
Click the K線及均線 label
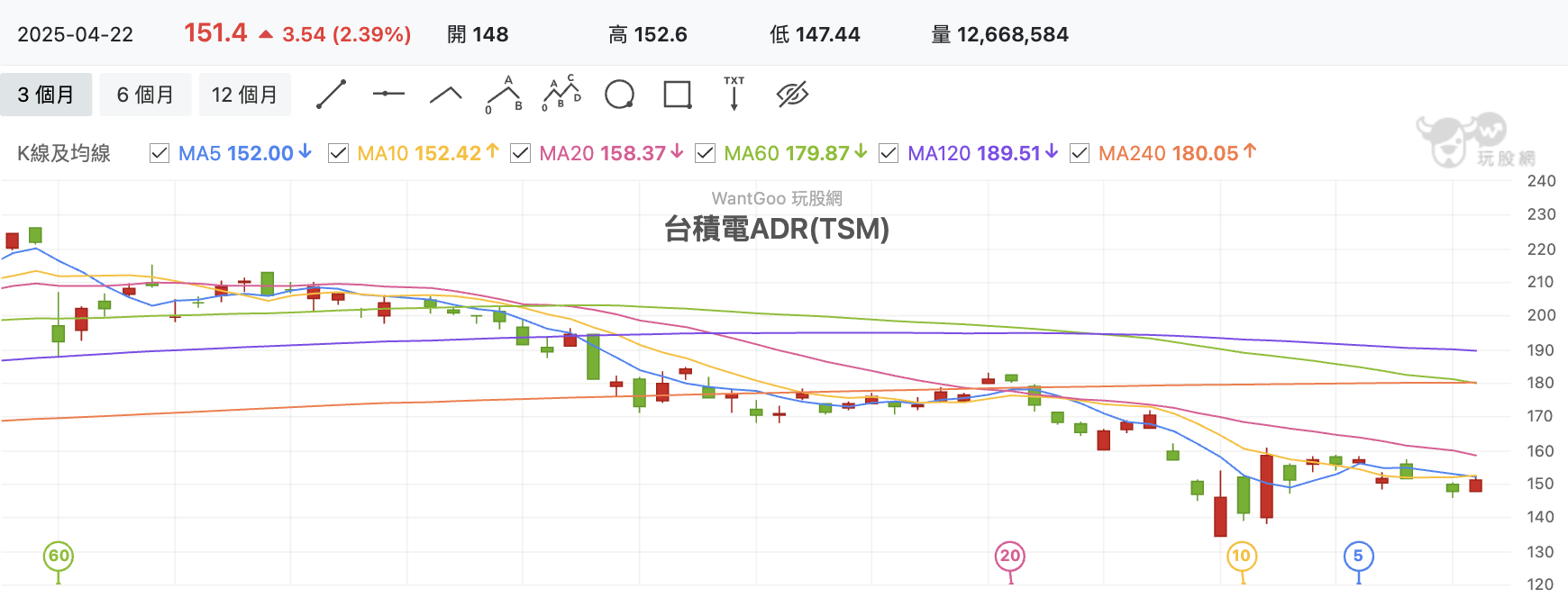pyautogui.click(x=64, y=153)
